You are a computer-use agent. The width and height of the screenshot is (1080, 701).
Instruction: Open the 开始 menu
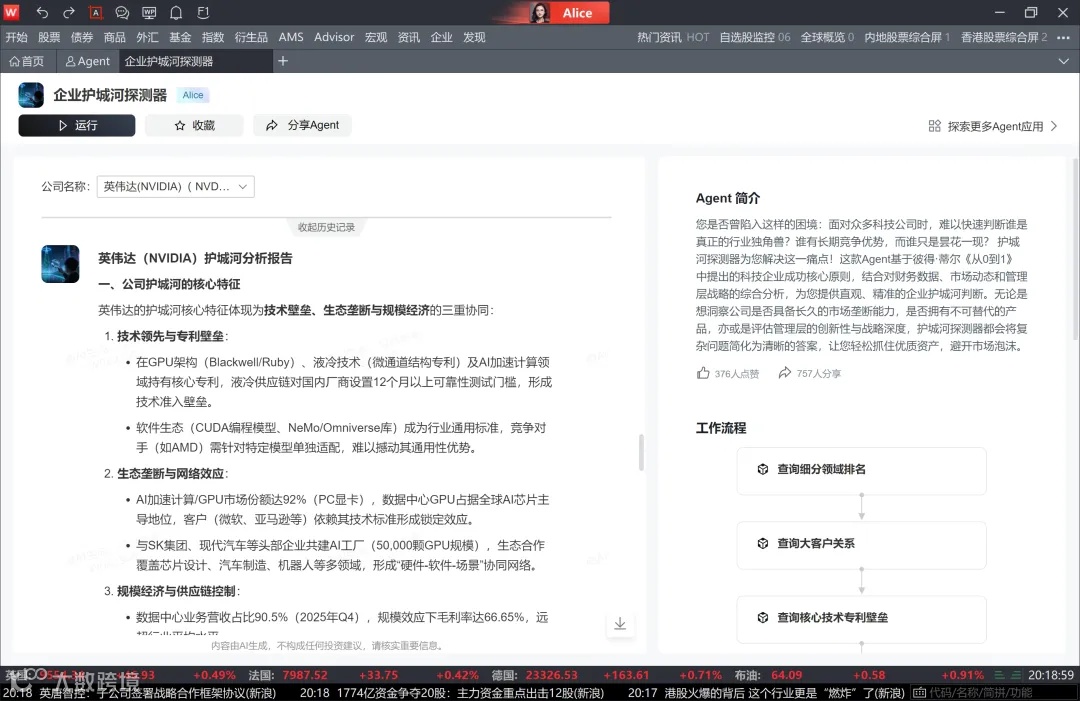[x=17, y=37]
